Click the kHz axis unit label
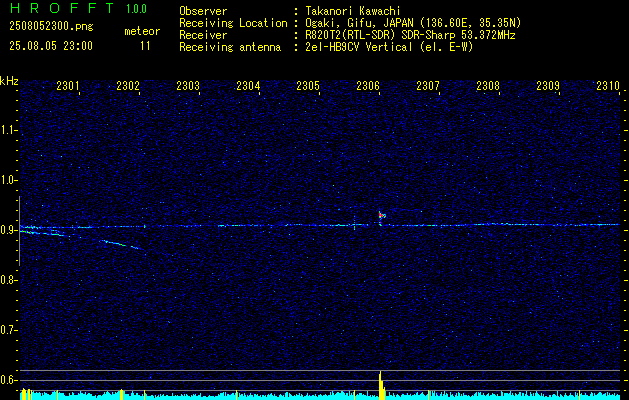Screen dimensions: 629x400 [x=9, y=81]
